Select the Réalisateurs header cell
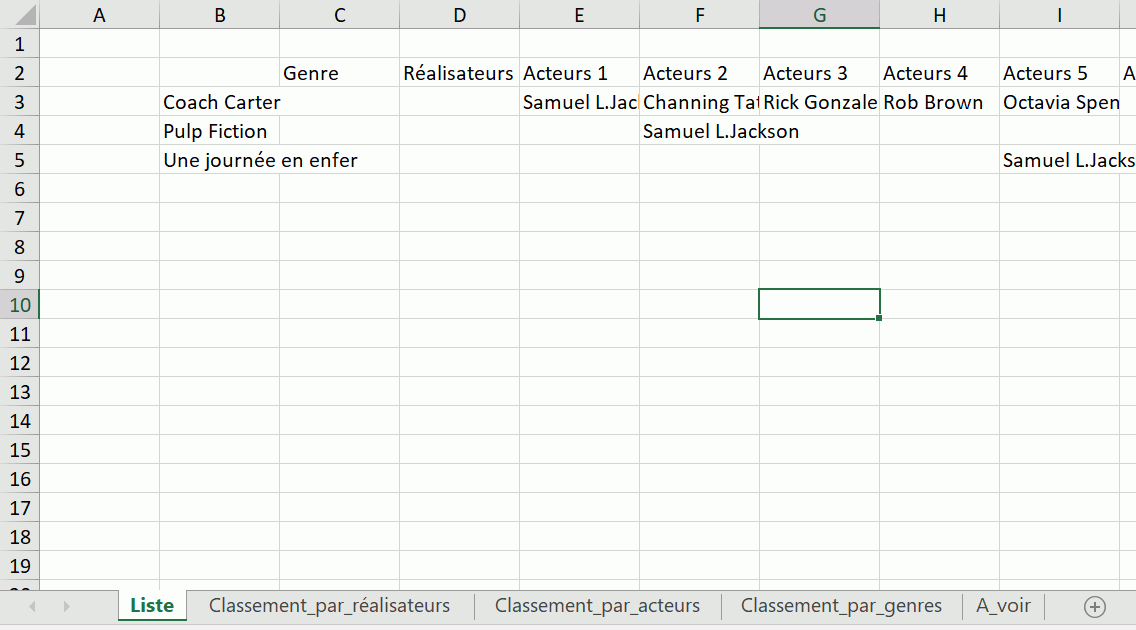Screen dimensions: 1136x630 [x=459, y=73]
